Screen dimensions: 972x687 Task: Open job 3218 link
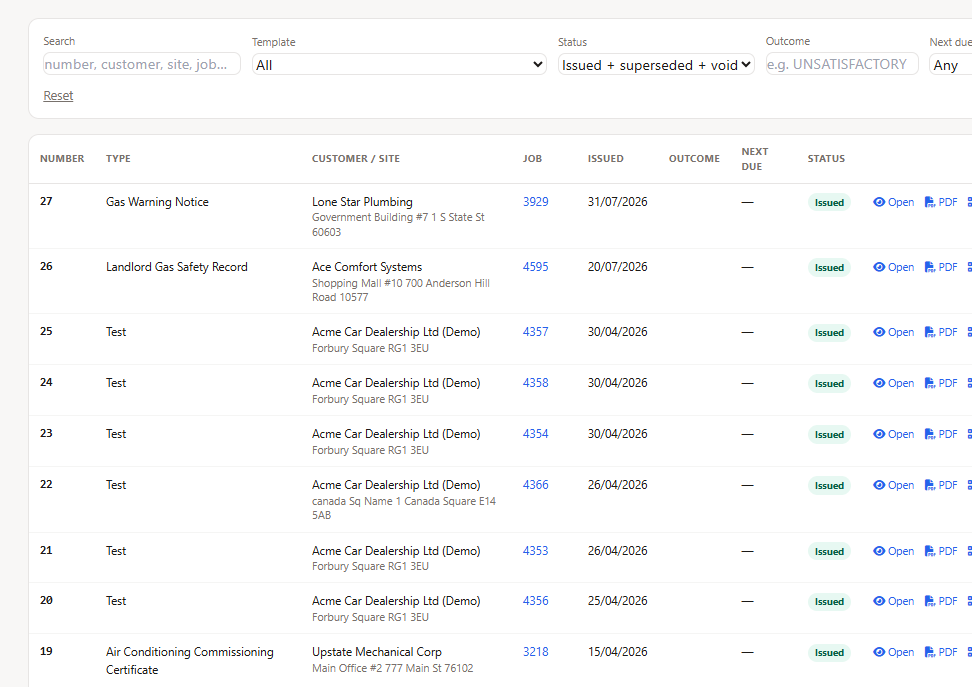tap(536, 652)
